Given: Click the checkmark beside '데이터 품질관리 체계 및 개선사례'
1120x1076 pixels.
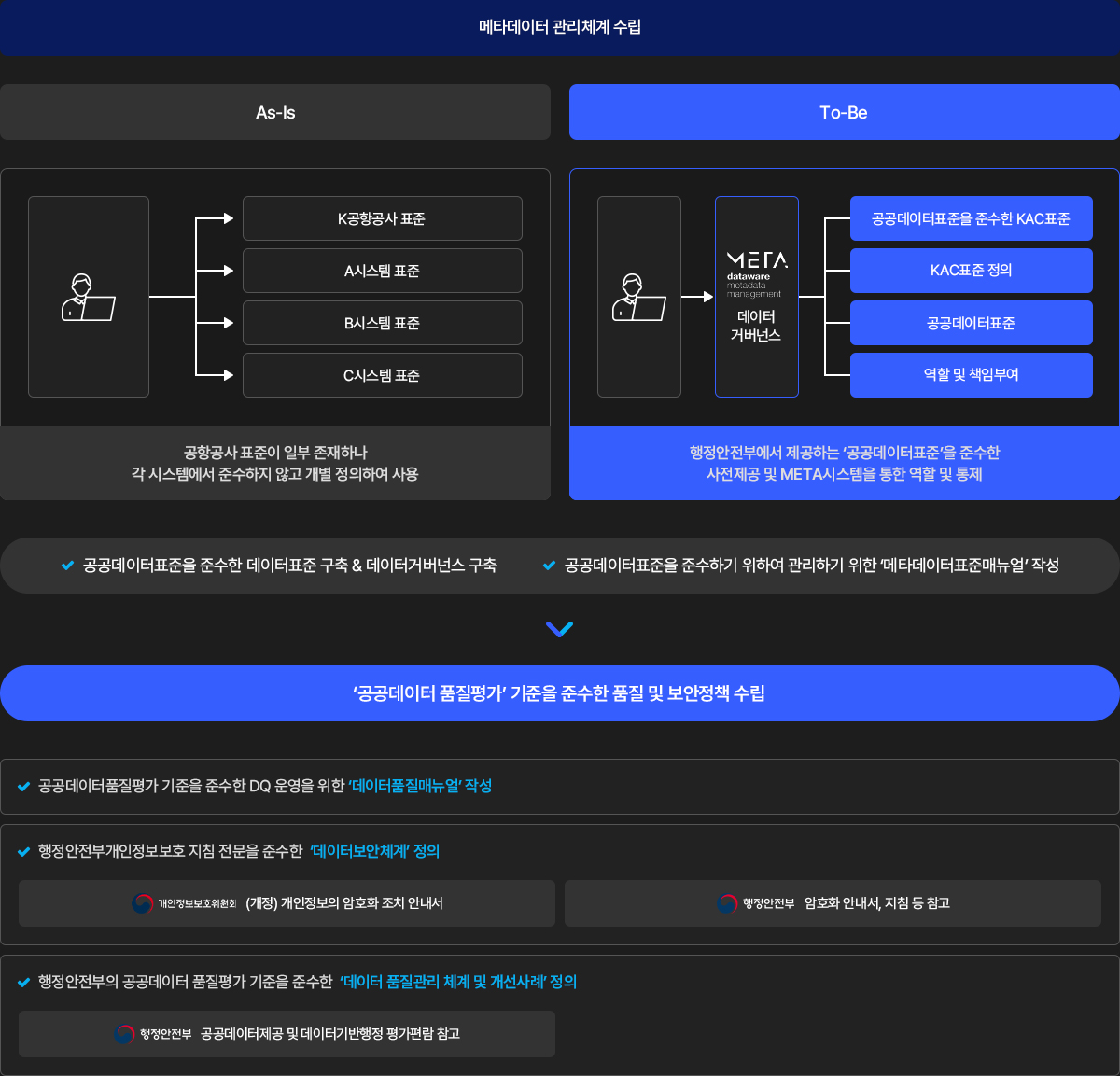Looking at the screenshot, I should 23,983.
